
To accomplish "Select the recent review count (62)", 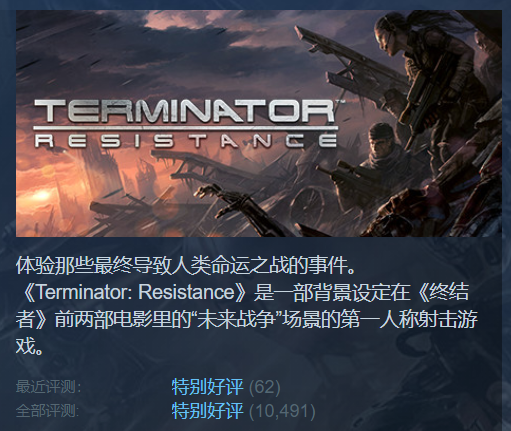I will tap(265, 387).
